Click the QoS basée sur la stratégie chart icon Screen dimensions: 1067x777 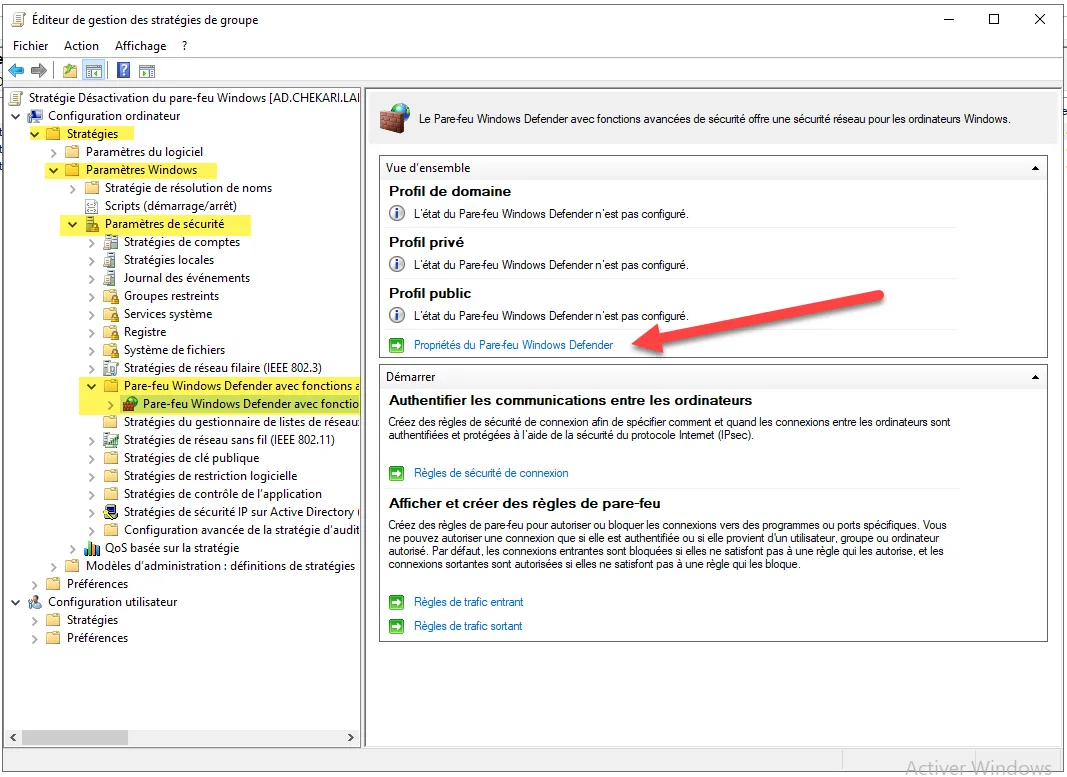tap(92, 548)
